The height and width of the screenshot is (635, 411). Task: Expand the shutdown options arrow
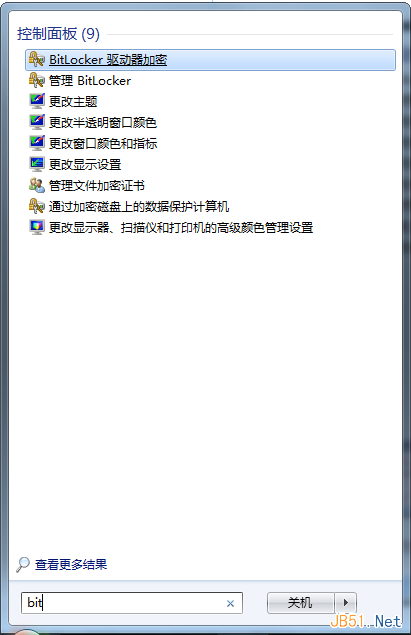(x=345, y=603)
